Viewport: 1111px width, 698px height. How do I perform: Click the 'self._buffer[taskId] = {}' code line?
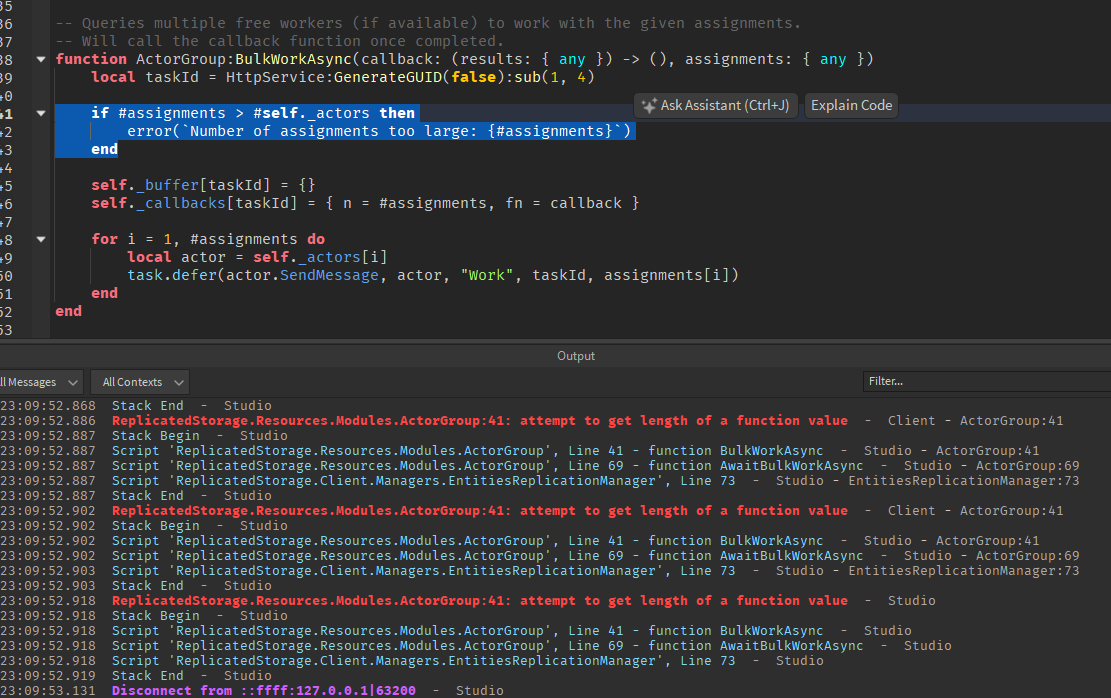[x=203, y=185]
